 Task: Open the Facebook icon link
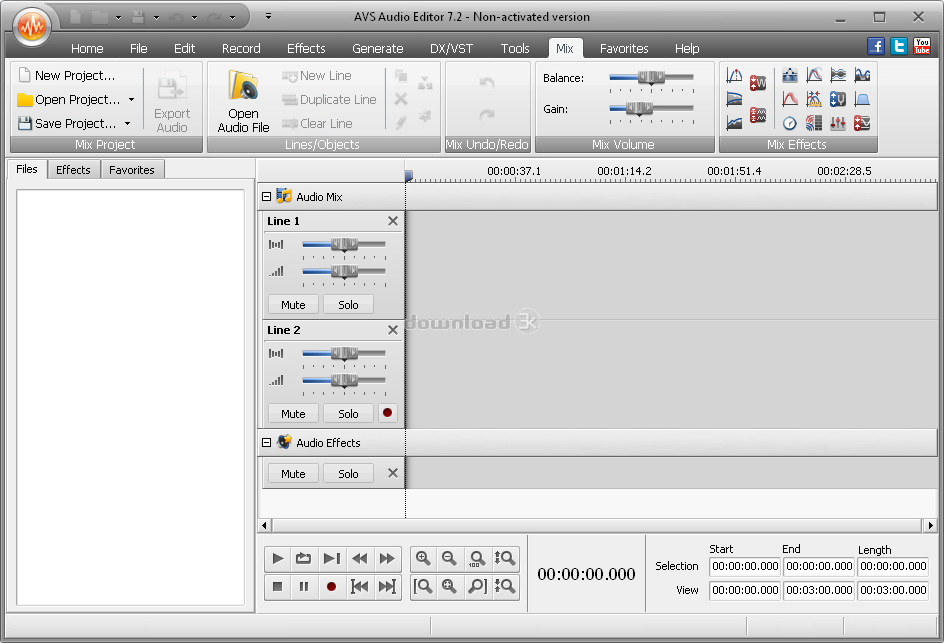876,46
